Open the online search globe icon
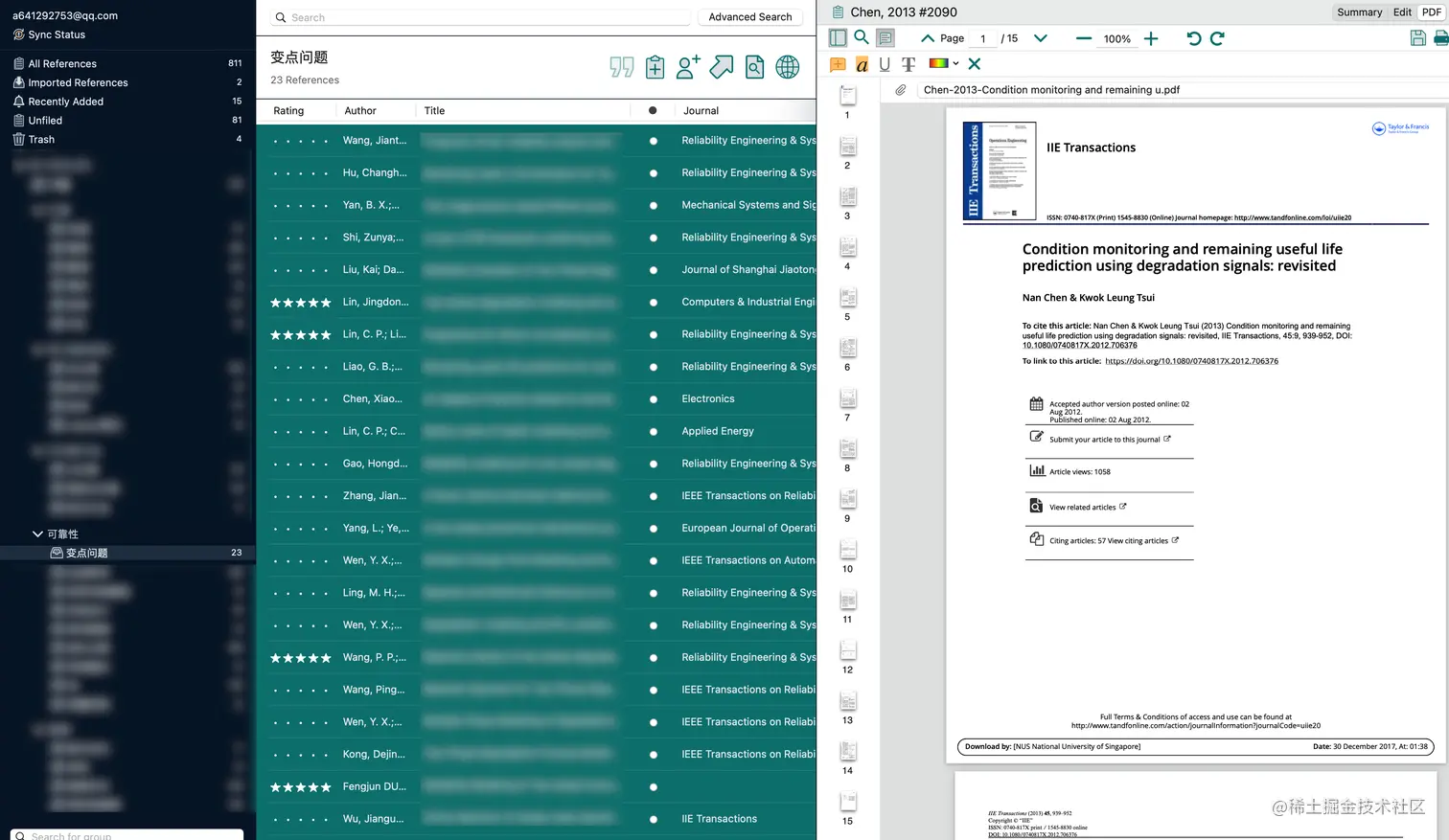The height and width of the screenshot is (840, 1449). coord(788,67)
